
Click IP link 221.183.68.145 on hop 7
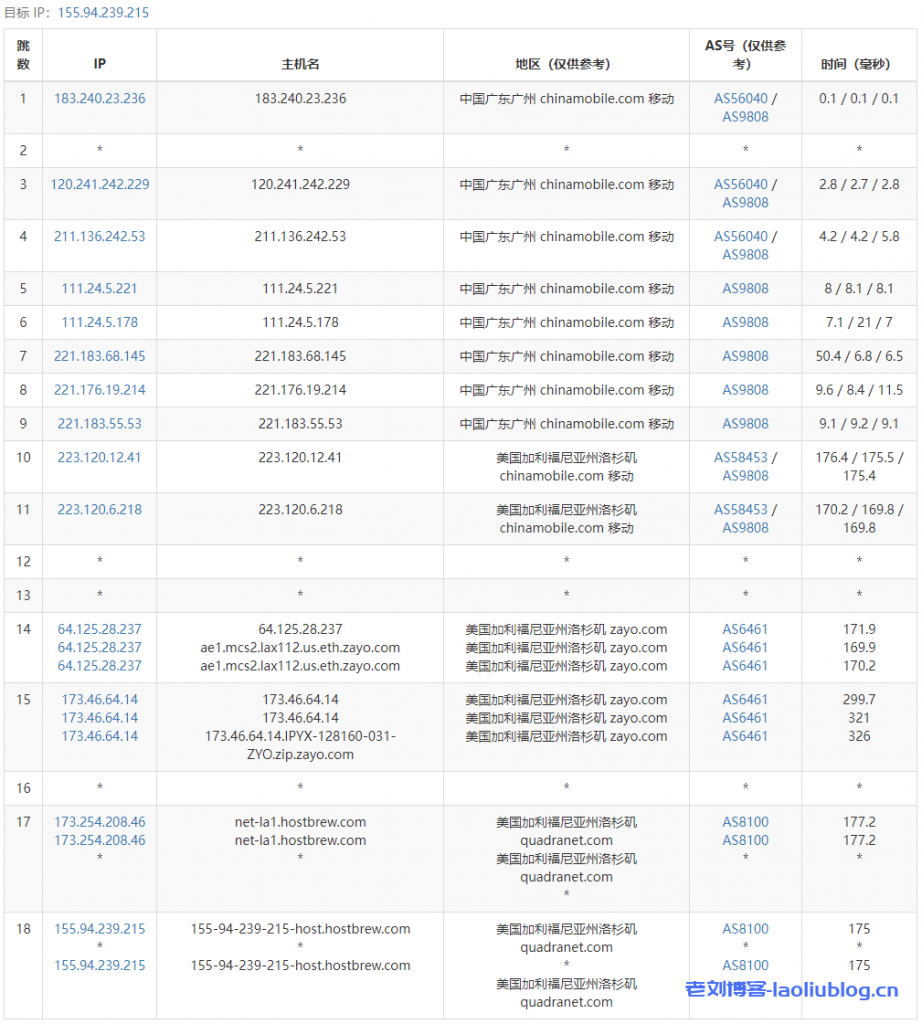(98, 356)
